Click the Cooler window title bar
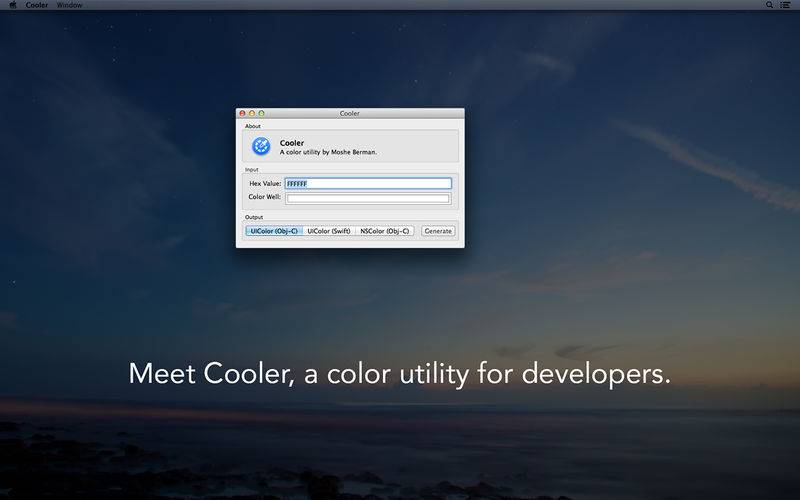 pos(350,113)
